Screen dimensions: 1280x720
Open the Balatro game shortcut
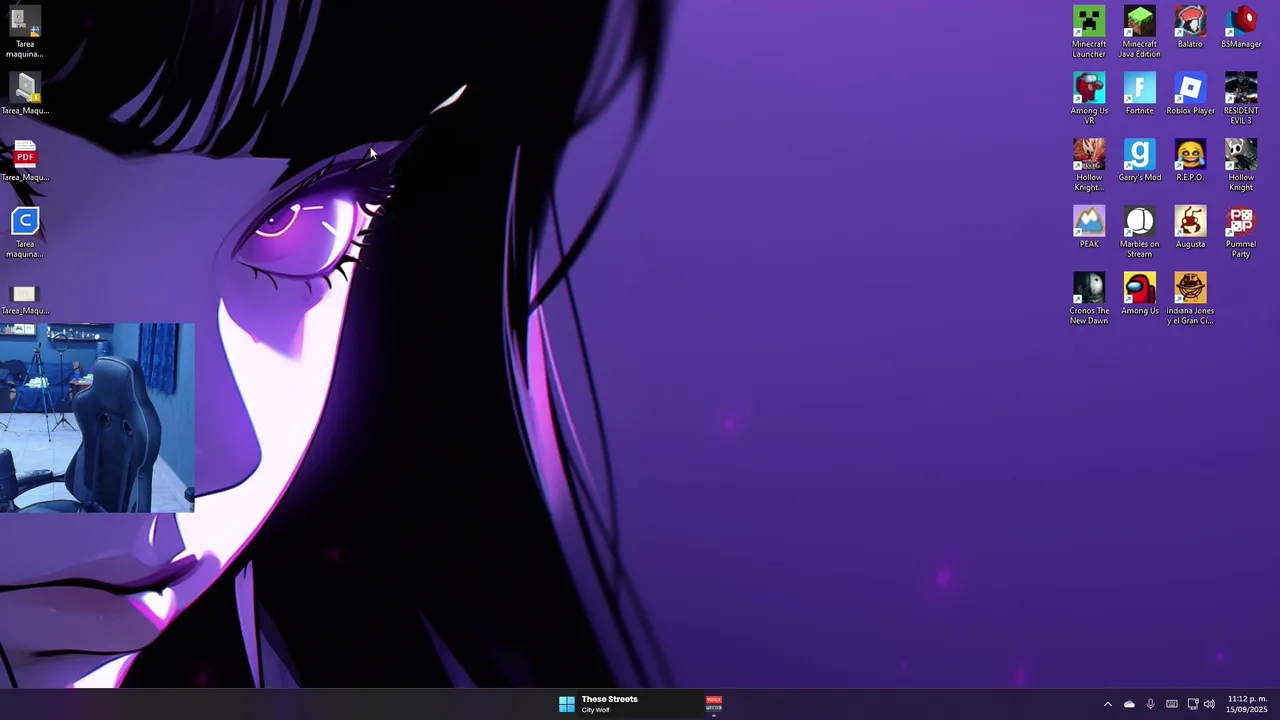click(x=1190, y=27)
